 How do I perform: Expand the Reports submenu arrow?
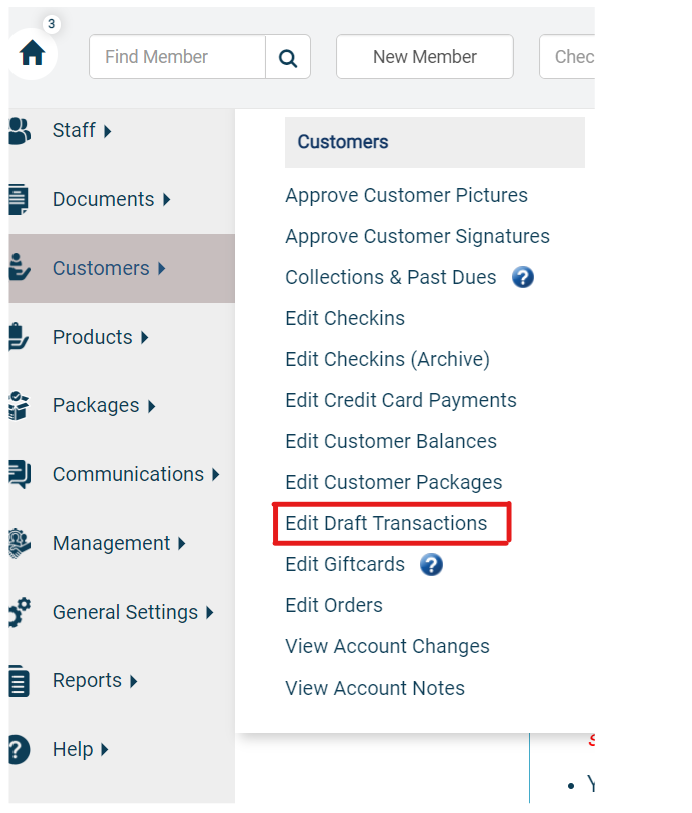[x=134, y=681]
